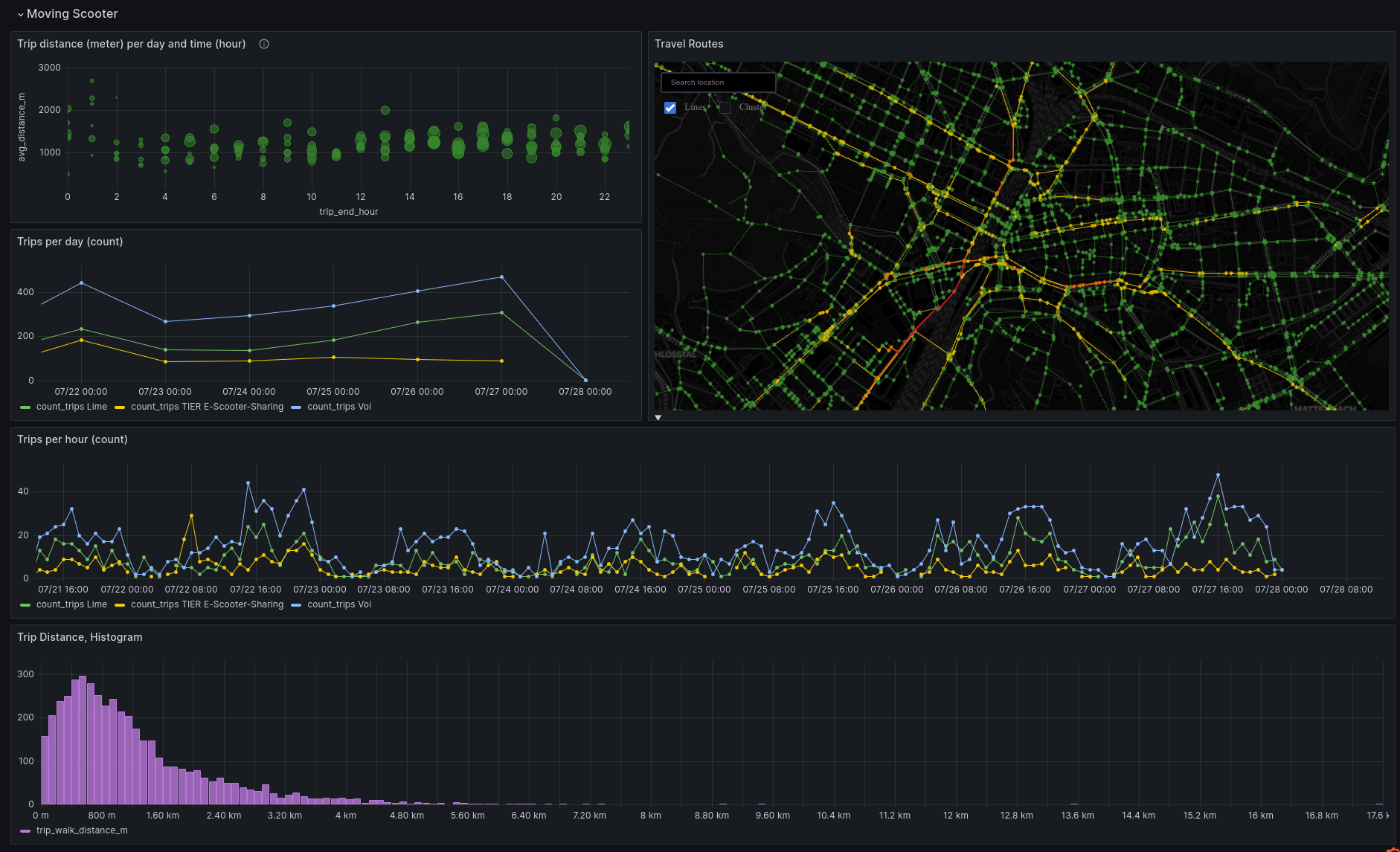This screenshot has width=1400, height=852.
Task: Open the Trips per hour (count) panel title
Action: point(72,439)
